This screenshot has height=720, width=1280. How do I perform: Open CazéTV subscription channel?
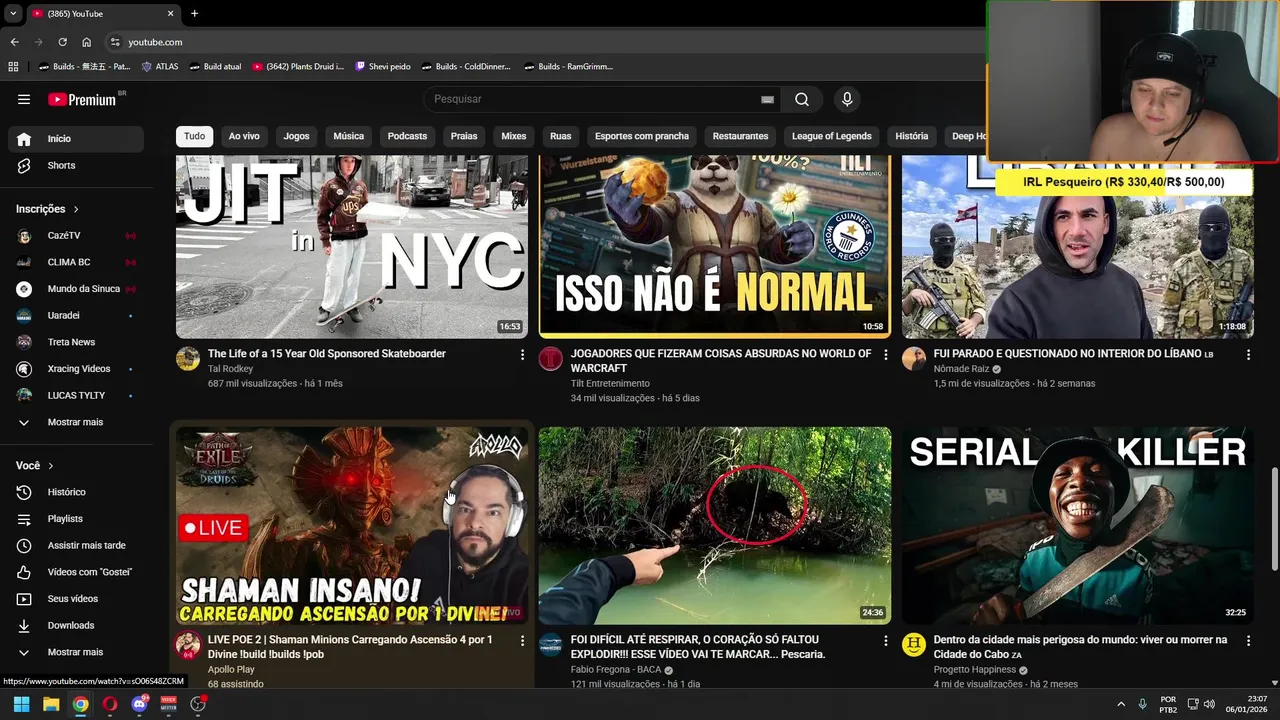coord(76,236)
